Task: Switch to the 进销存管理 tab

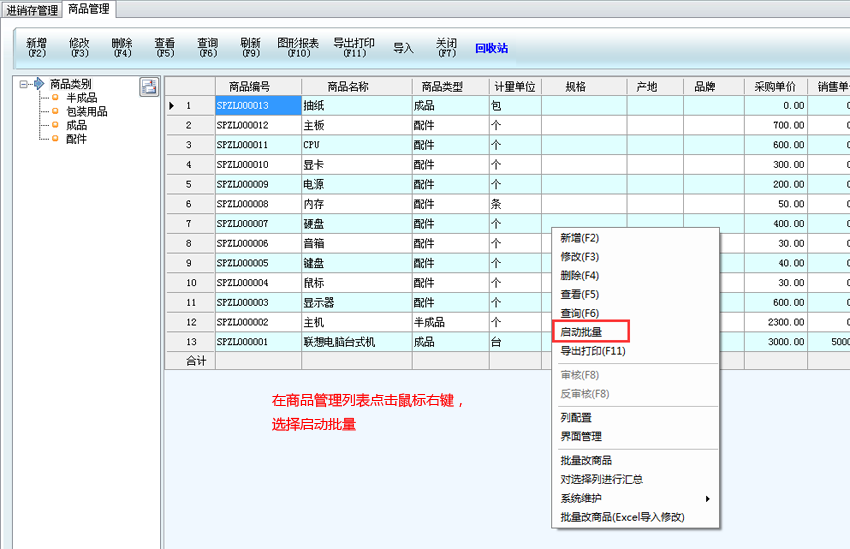Action: click(32, 10)
